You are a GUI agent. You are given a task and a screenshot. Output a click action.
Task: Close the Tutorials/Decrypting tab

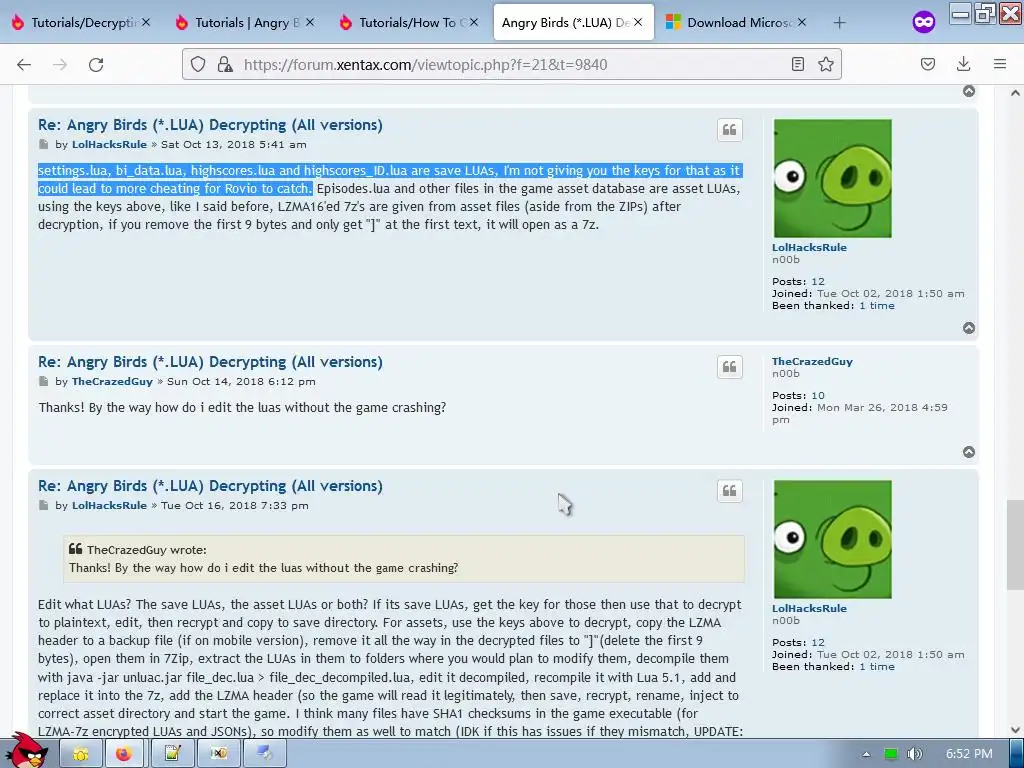(x=146, y=22)
